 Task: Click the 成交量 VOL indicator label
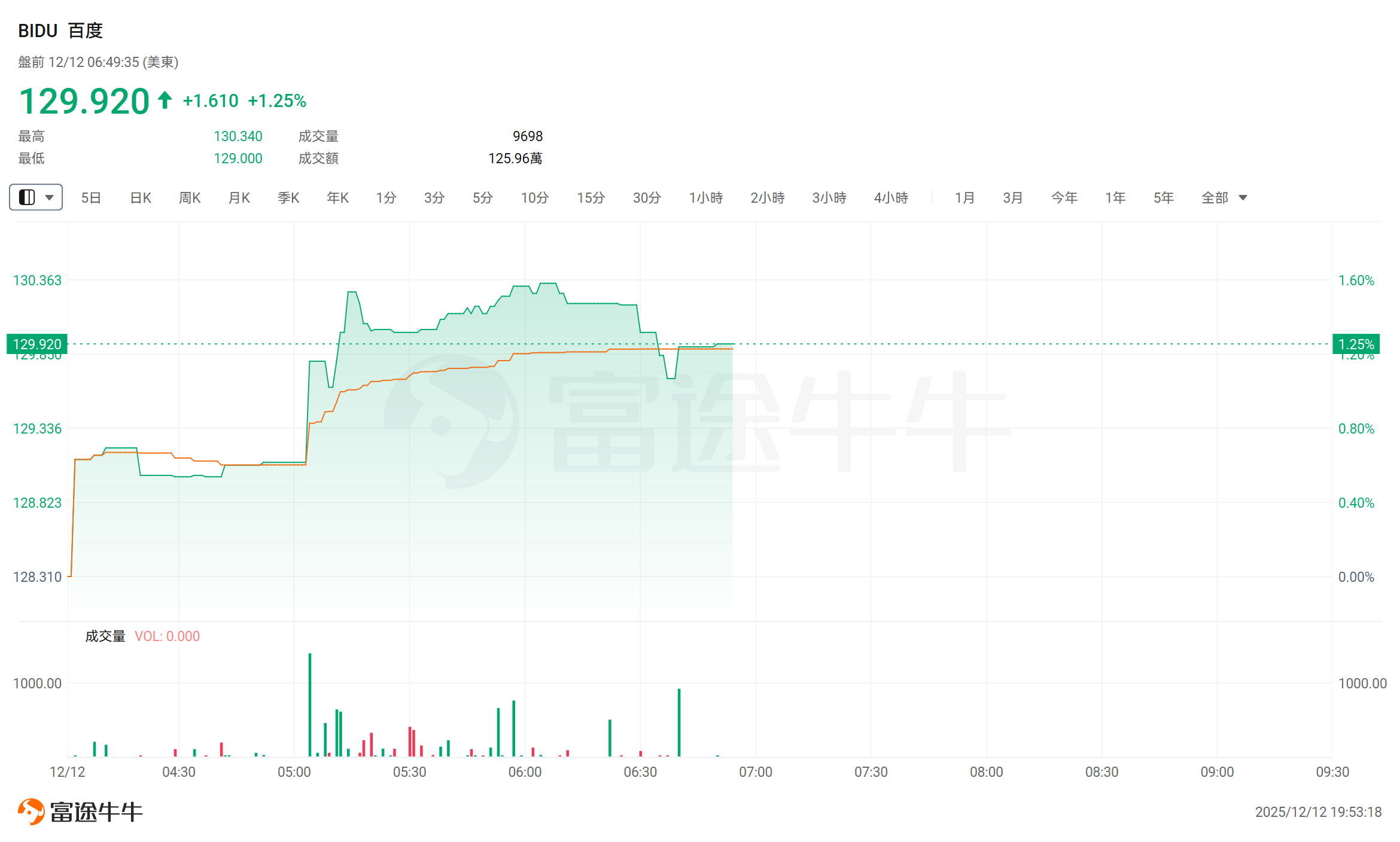click(142, 636)
